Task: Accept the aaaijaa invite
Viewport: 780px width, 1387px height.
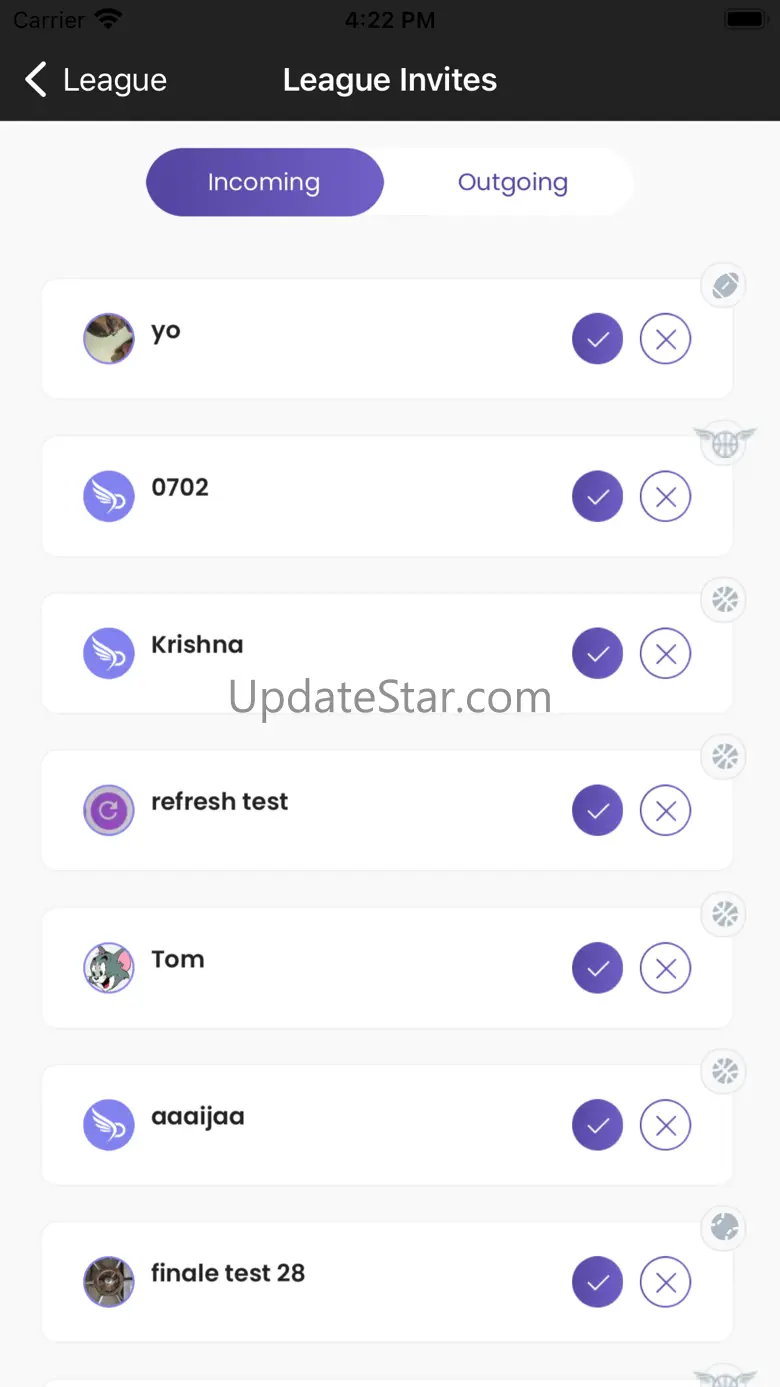Action: click(597, 1125)
